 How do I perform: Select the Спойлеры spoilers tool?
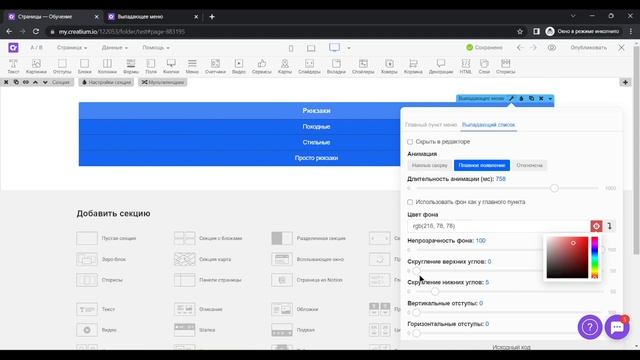[363, 66]
